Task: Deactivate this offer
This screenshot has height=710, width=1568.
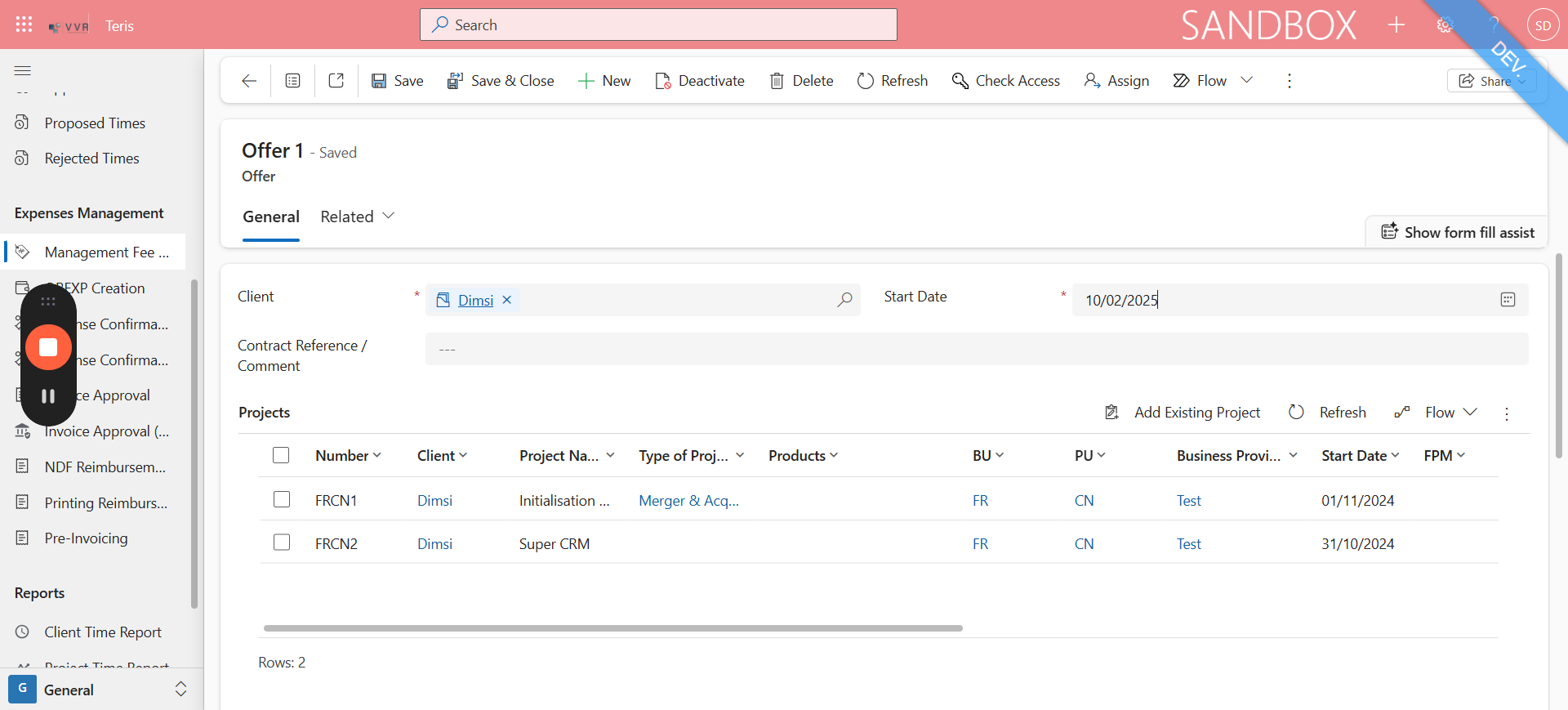Action: [700, 81]
